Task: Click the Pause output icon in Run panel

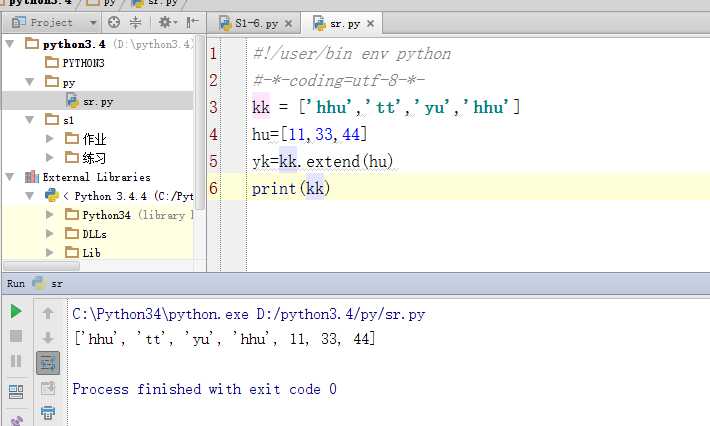Action: point(16,361)
